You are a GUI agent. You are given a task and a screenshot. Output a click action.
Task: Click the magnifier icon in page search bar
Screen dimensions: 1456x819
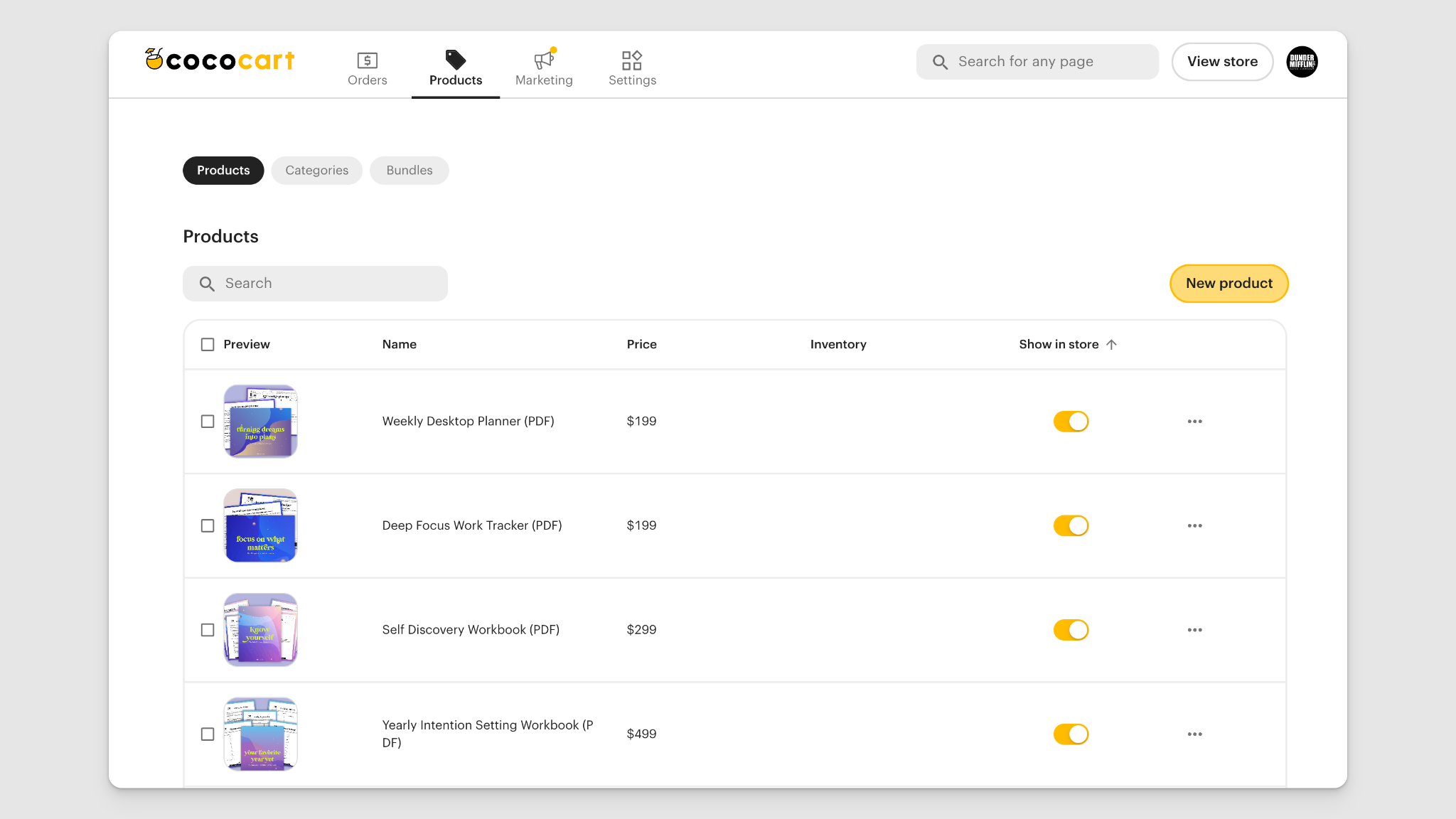click(940, 62)
